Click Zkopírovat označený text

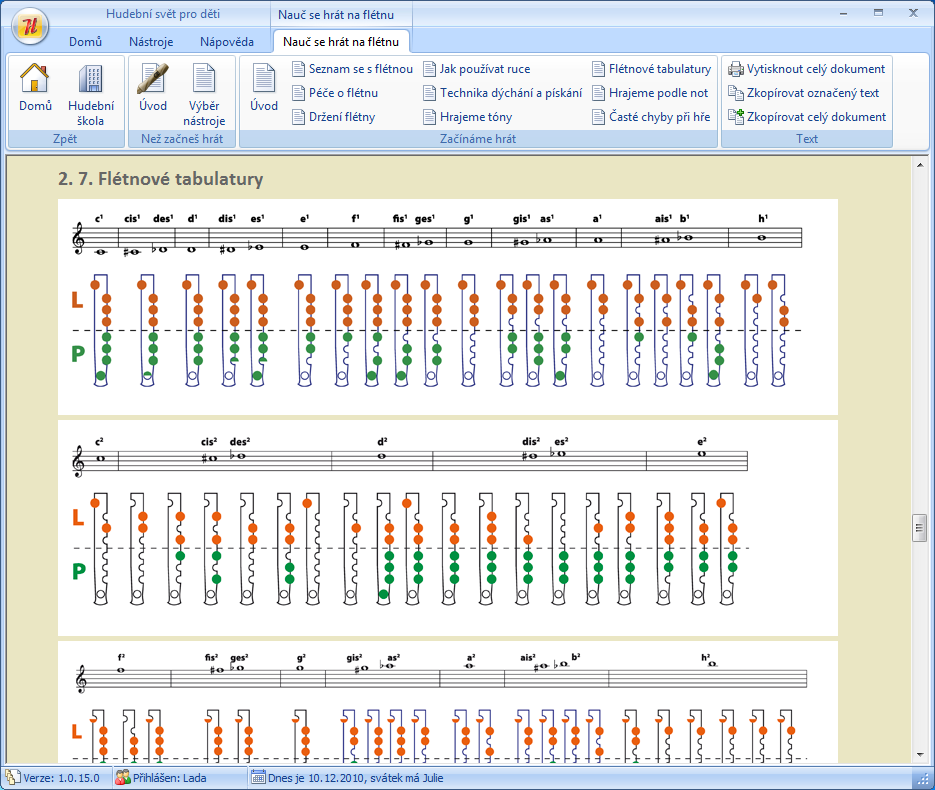[x=804, y=93]
